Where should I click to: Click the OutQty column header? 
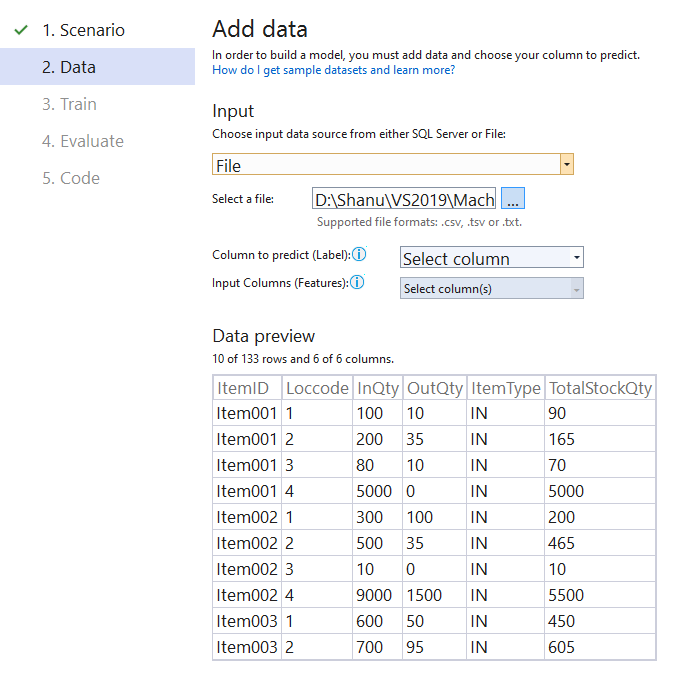[x=434, y=388]
